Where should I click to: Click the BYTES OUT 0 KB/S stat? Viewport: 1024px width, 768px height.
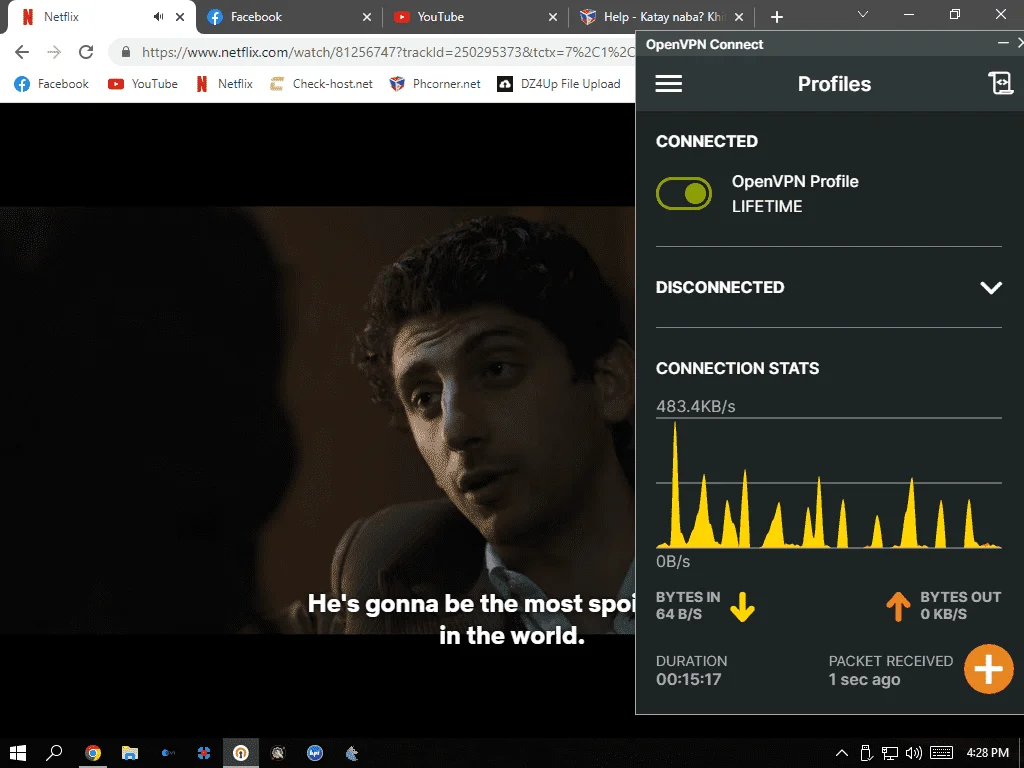tap(944, 605)
